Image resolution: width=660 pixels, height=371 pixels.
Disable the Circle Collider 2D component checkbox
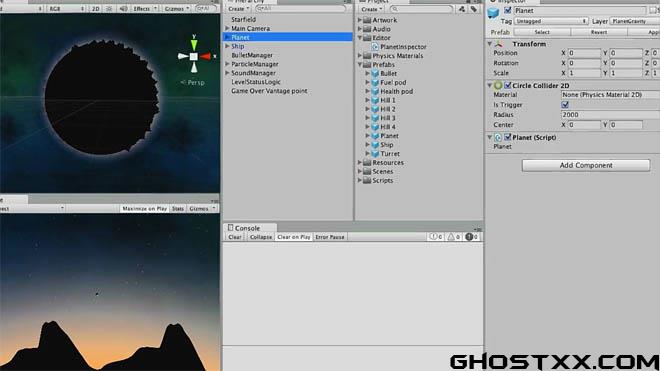pyautogui.click(x=508, y=85)
